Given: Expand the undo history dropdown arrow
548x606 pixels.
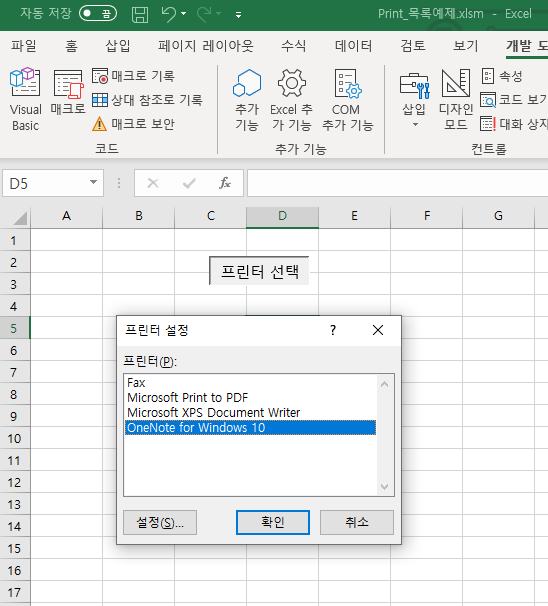Looking at the screenshot, I should (184, 14).
